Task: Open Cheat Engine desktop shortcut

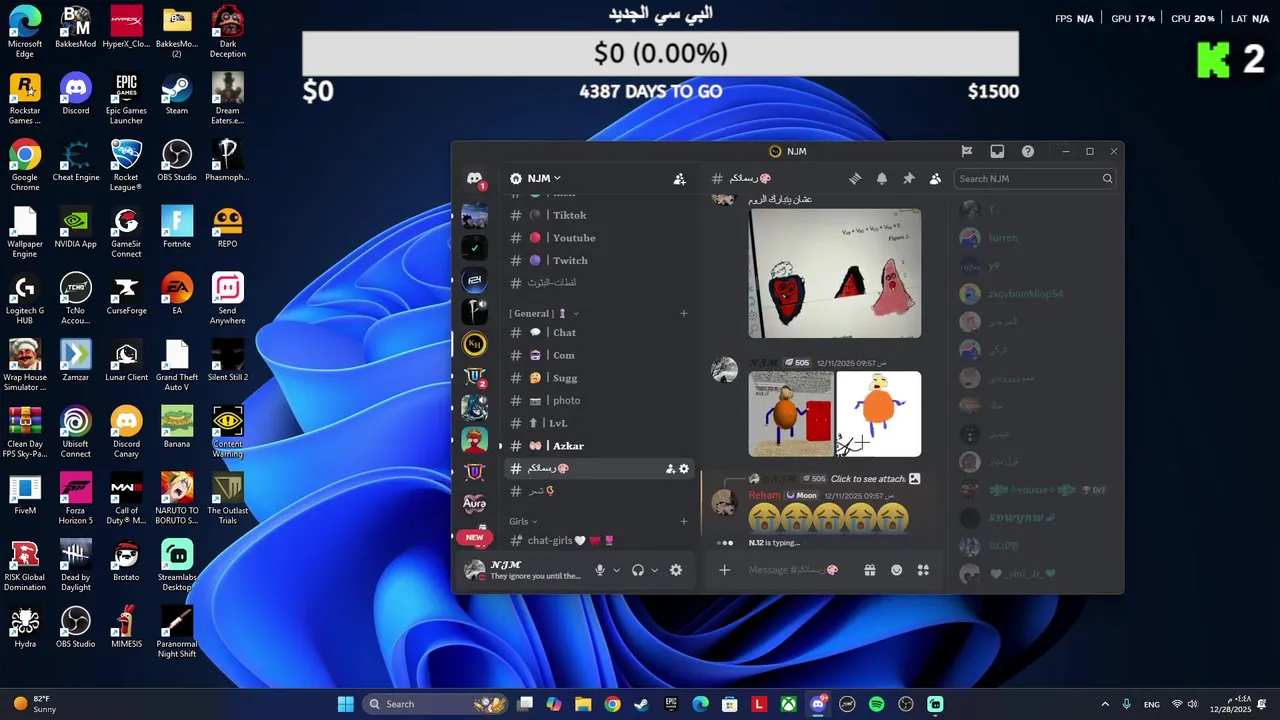Action: (x=76, y=161)
